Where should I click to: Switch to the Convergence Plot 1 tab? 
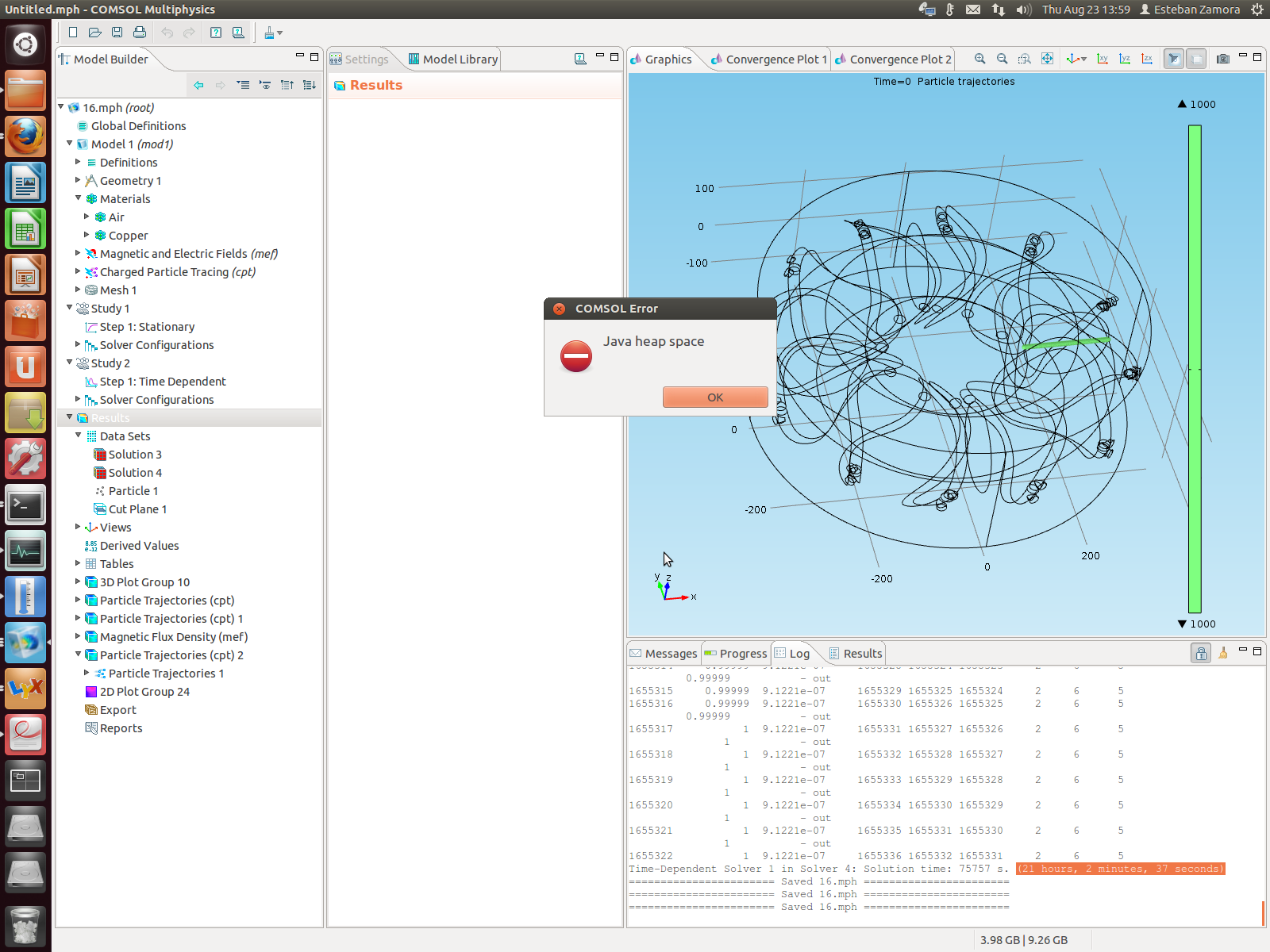point(775,59)
